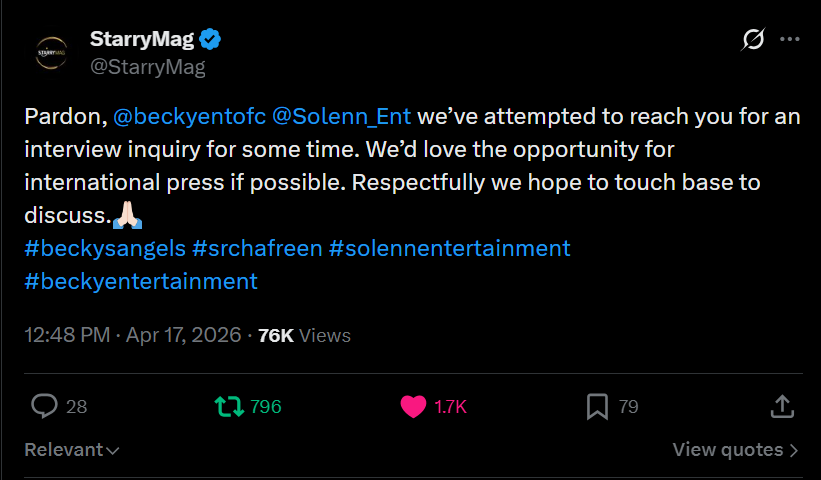Image resolution: width=821 pixels, height=480 pixels.
Task: Click the StarryMag display name
Action: click(142, 39)
